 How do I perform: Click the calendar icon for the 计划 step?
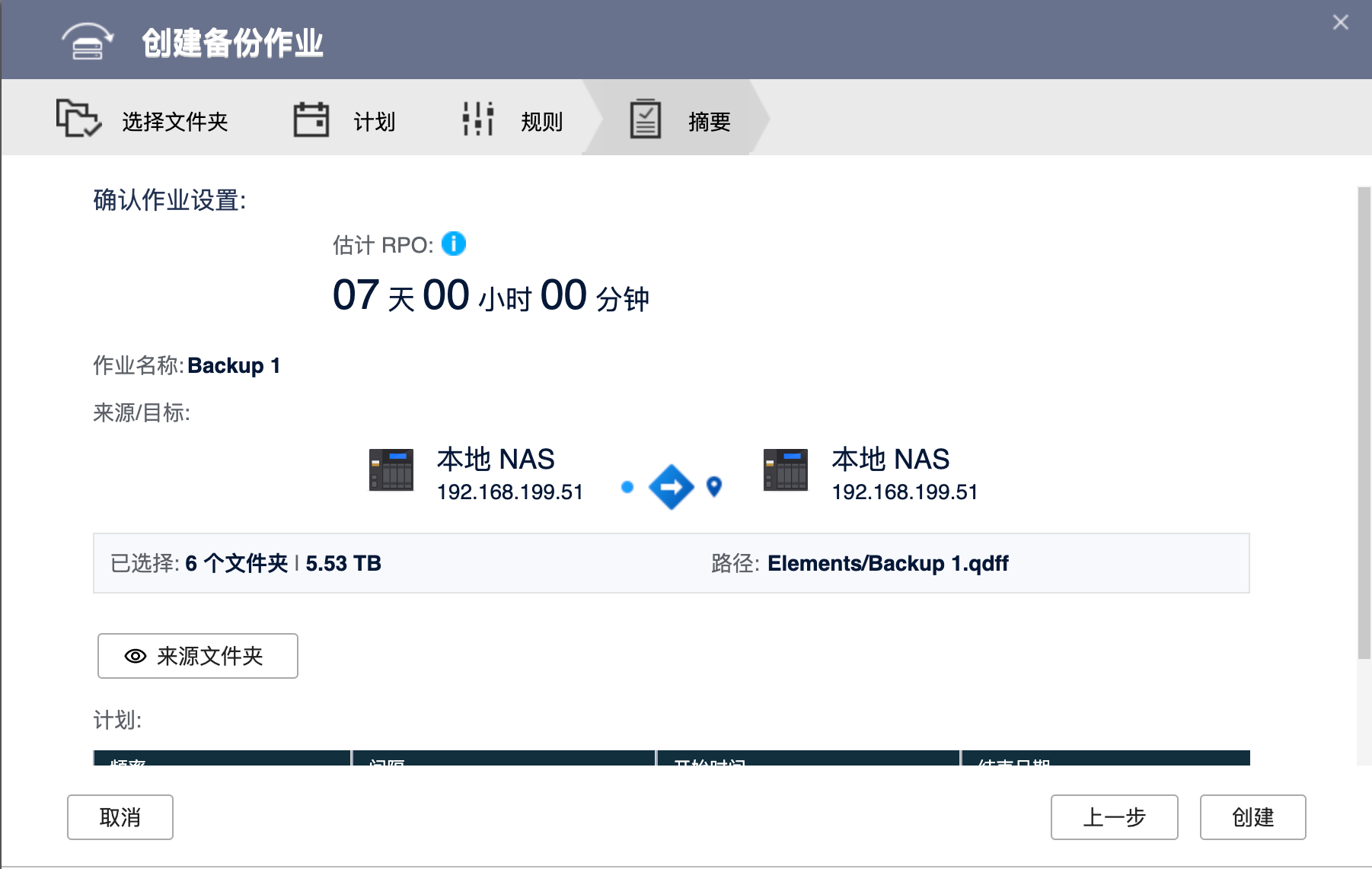click(x=311, y=119)
